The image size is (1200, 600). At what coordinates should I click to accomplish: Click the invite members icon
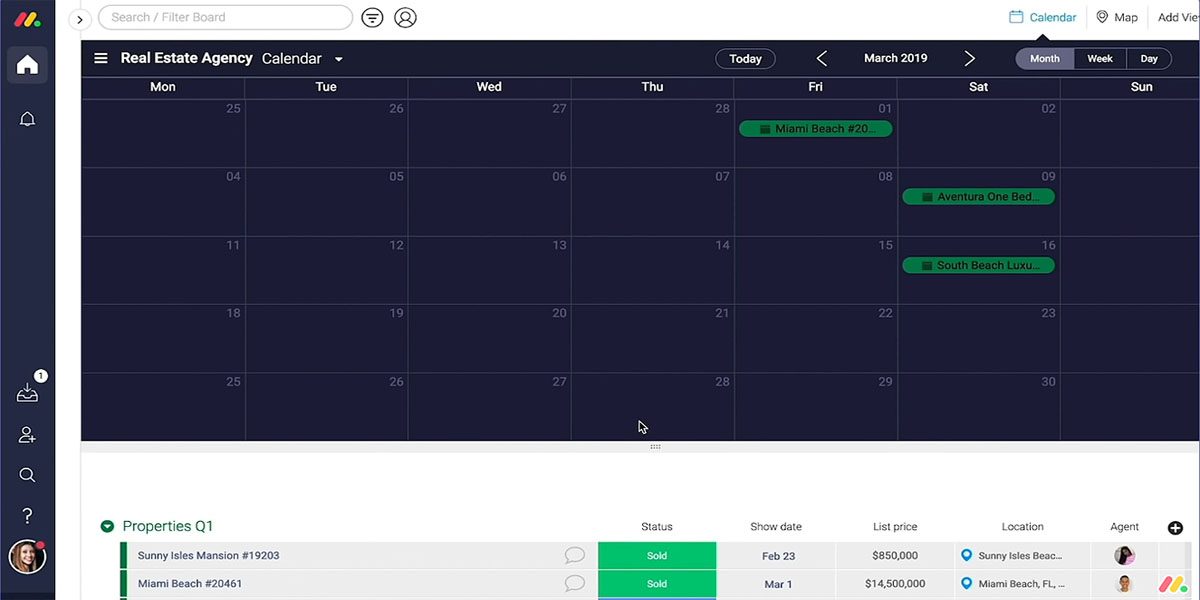pyautogui.click(x=27, y=435)
